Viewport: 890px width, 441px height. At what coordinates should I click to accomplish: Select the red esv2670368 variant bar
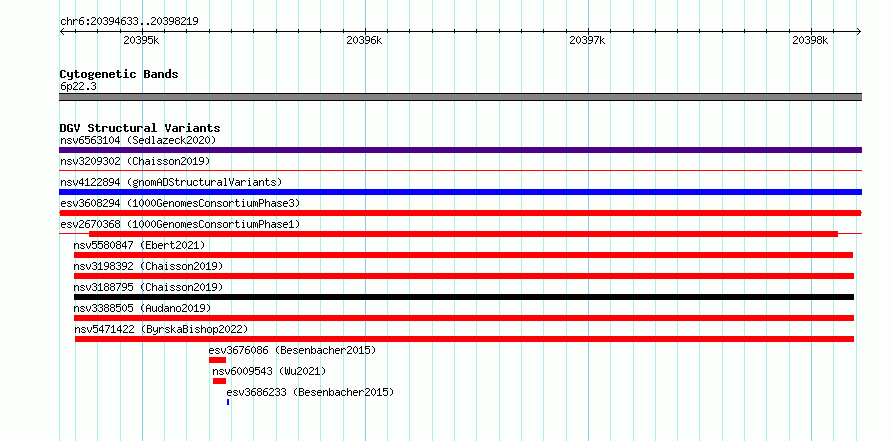click(x=463, y=234)
